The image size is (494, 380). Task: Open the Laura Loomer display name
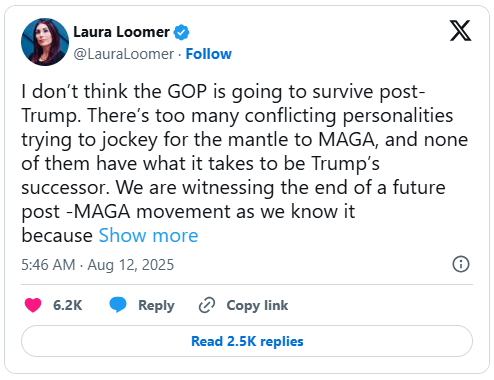(121, 32)
